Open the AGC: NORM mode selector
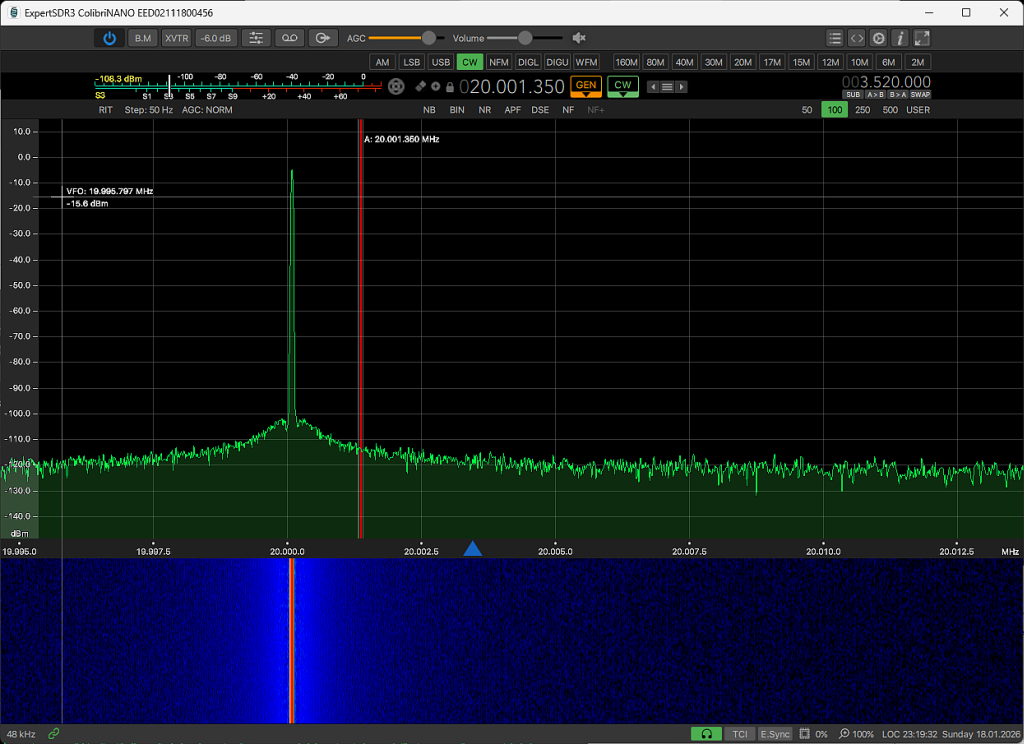This screenshot has height=744, width=1024. coord(207,110)
